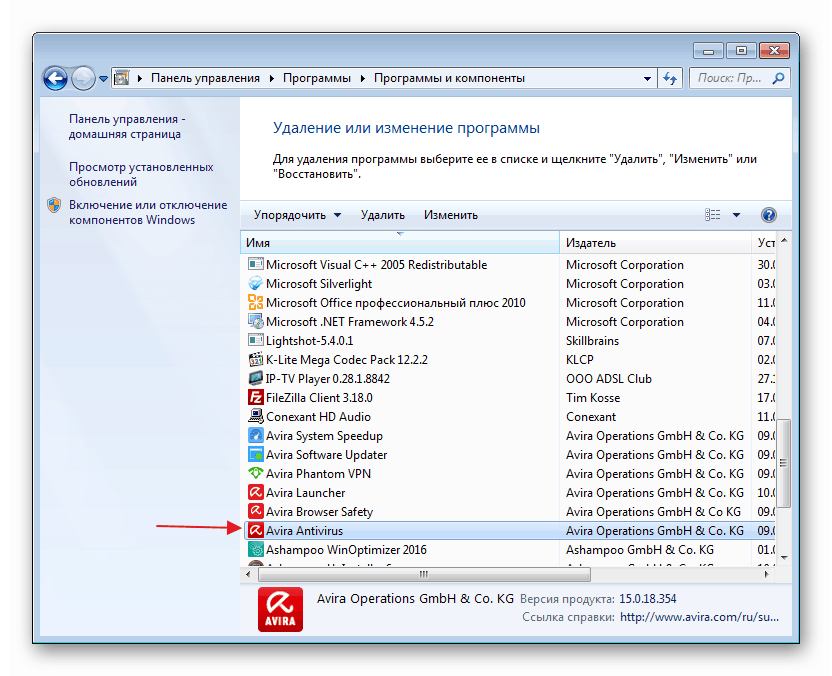This screenshot has height=676, width=832.
Task: Click the Панель управления breadcrumb
Action: pyautogui.click(x=205, y=78)
